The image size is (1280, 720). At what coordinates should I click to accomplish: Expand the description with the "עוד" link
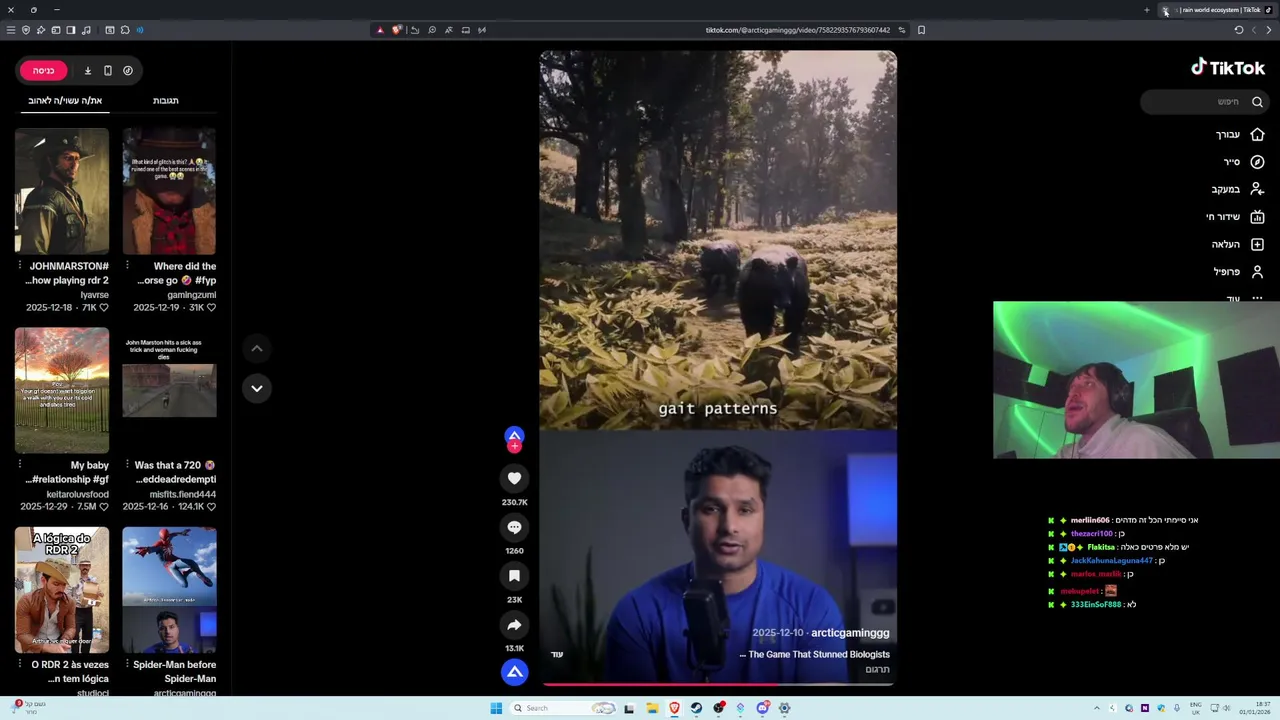557,654
